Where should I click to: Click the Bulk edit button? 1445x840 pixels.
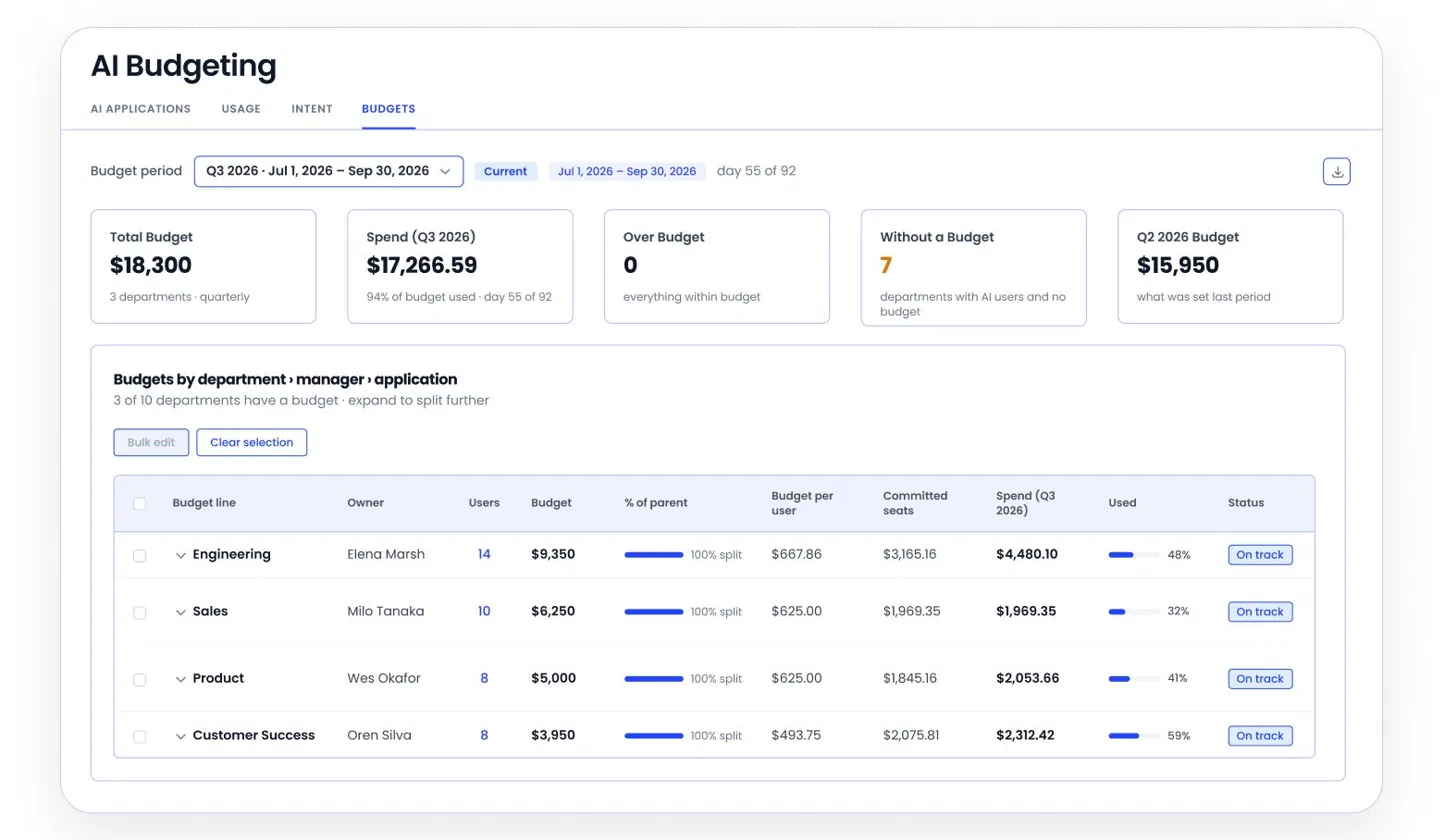pyautogui.click(x=151, y=442)
